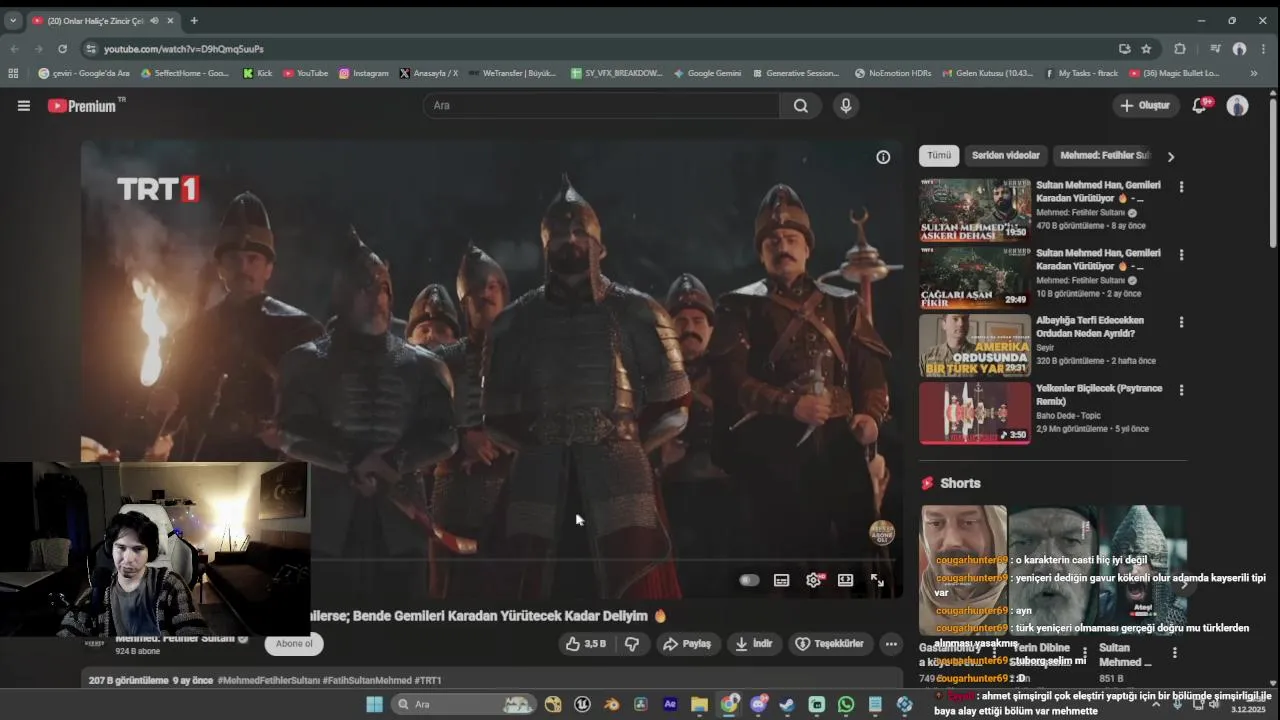Open WeTransfer bookmark

[511, 73]
